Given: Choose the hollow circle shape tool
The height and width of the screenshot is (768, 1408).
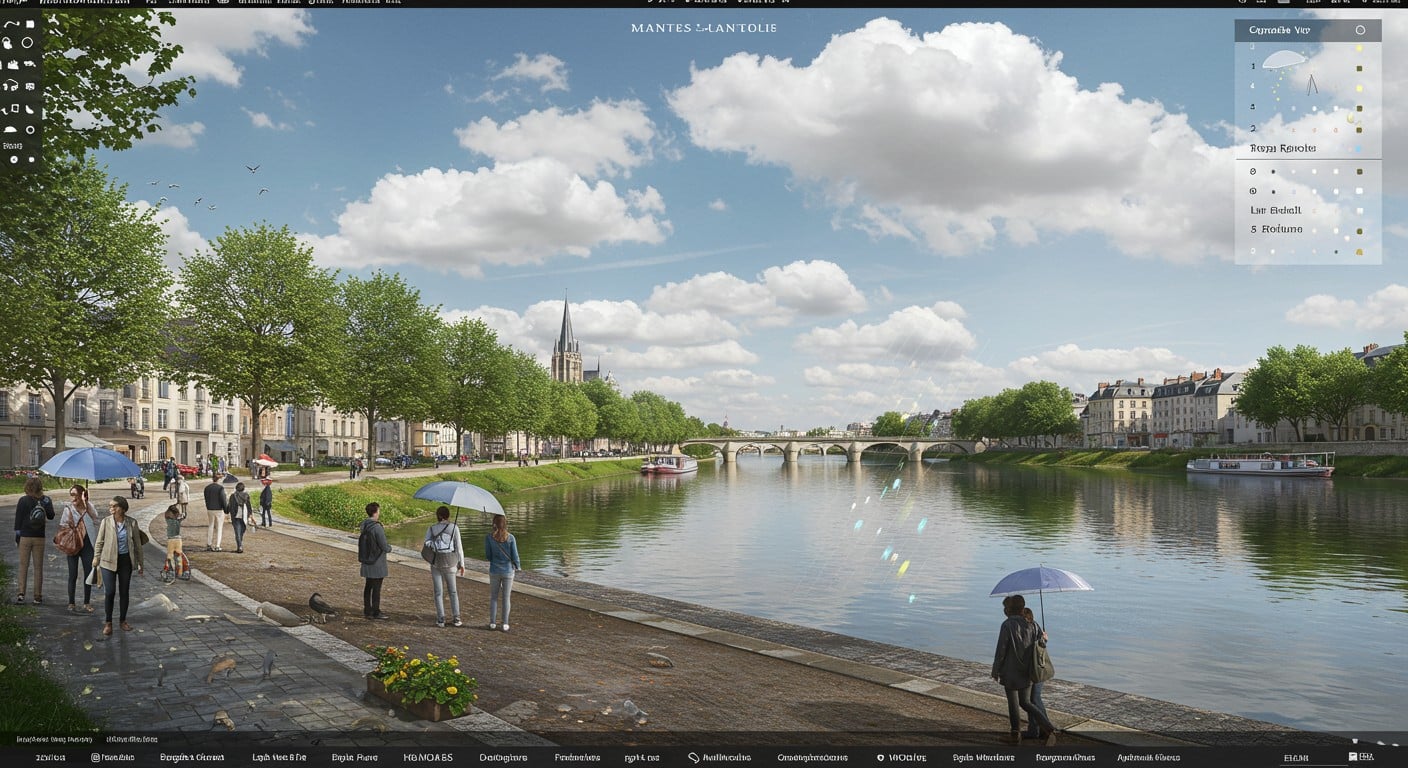Looking at the screenshot, I should (27, 43).
